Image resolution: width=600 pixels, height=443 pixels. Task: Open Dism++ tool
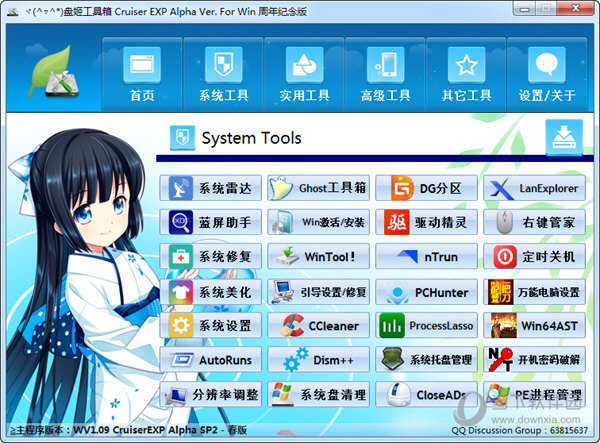point(318,360)
